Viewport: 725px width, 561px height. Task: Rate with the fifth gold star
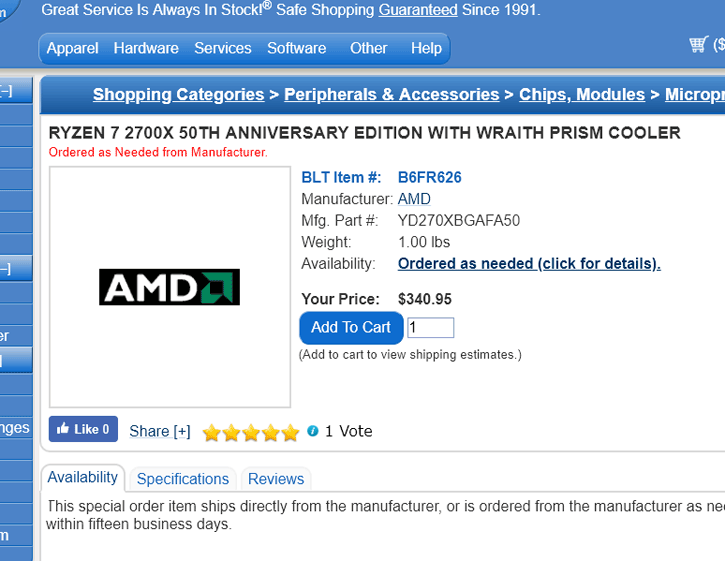pos(291,433)
